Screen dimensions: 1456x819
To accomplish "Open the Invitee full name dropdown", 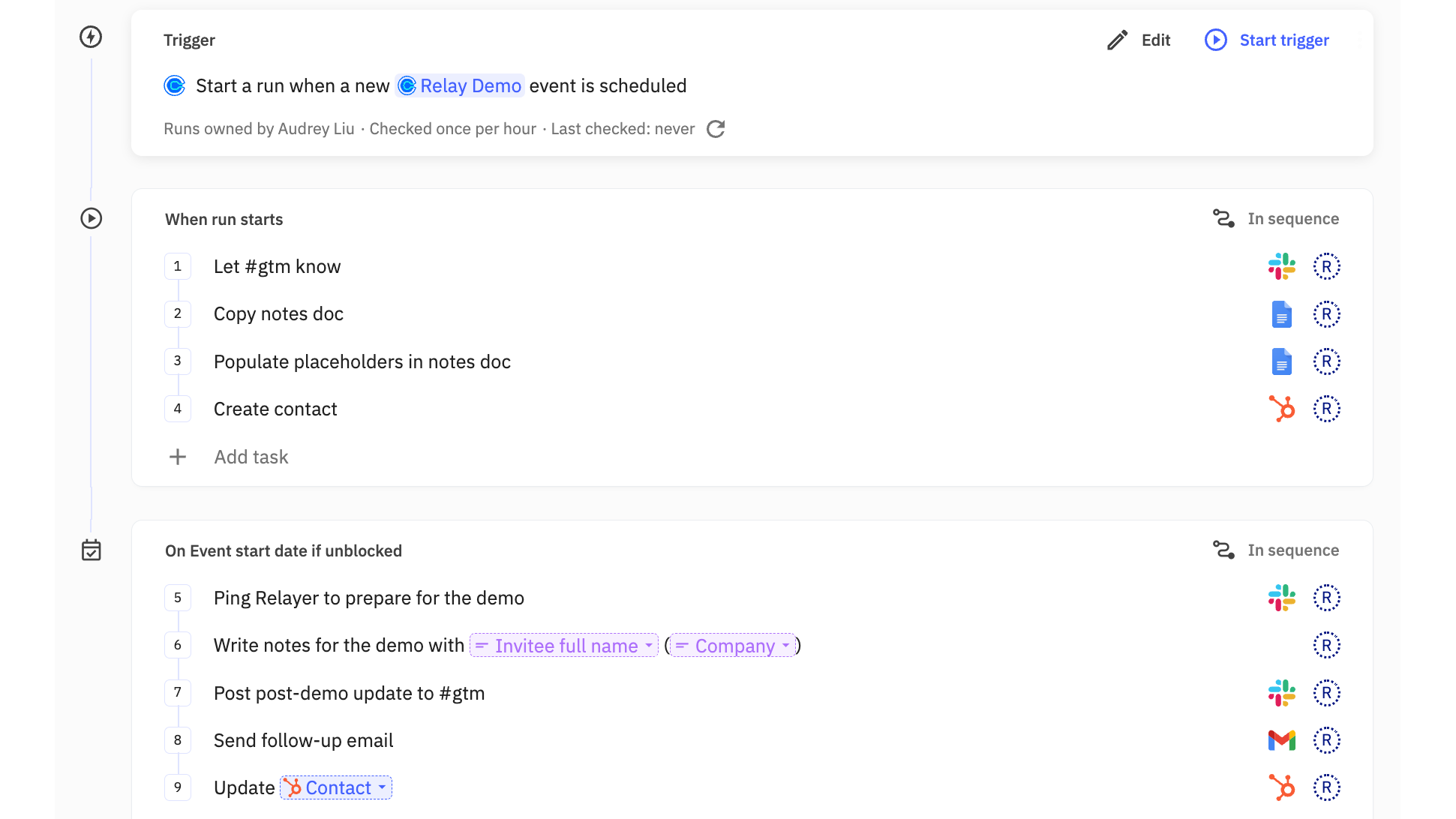I will pyautogui.click(x=564, y=646).
